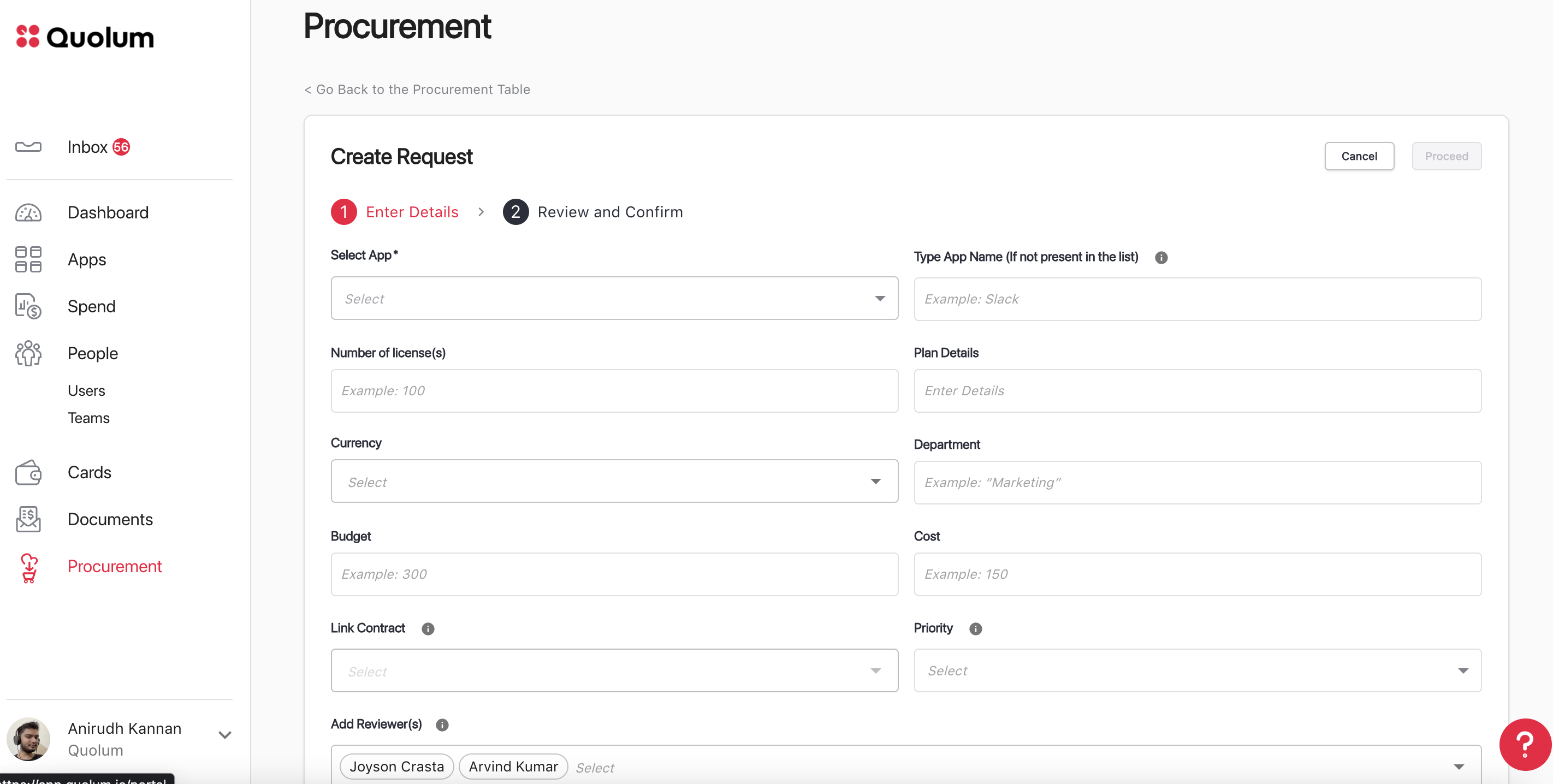Expand the Anirudh Kannan account chevron

225,735
